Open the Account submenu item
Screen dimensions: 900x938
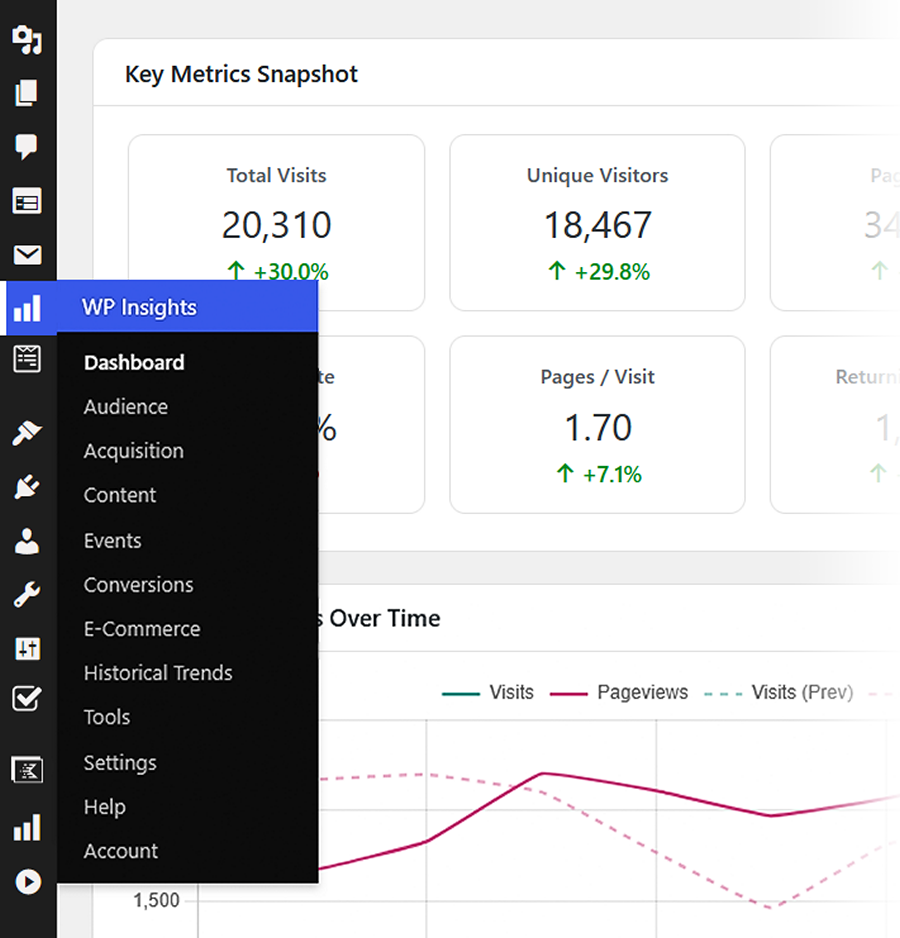pyautogui.click(x=121, y=851)
